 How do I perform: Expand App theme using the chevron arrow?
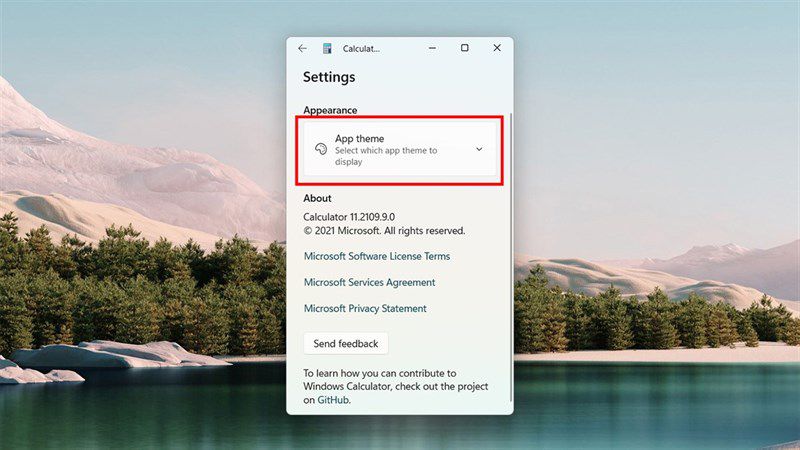tap(479, 149)
